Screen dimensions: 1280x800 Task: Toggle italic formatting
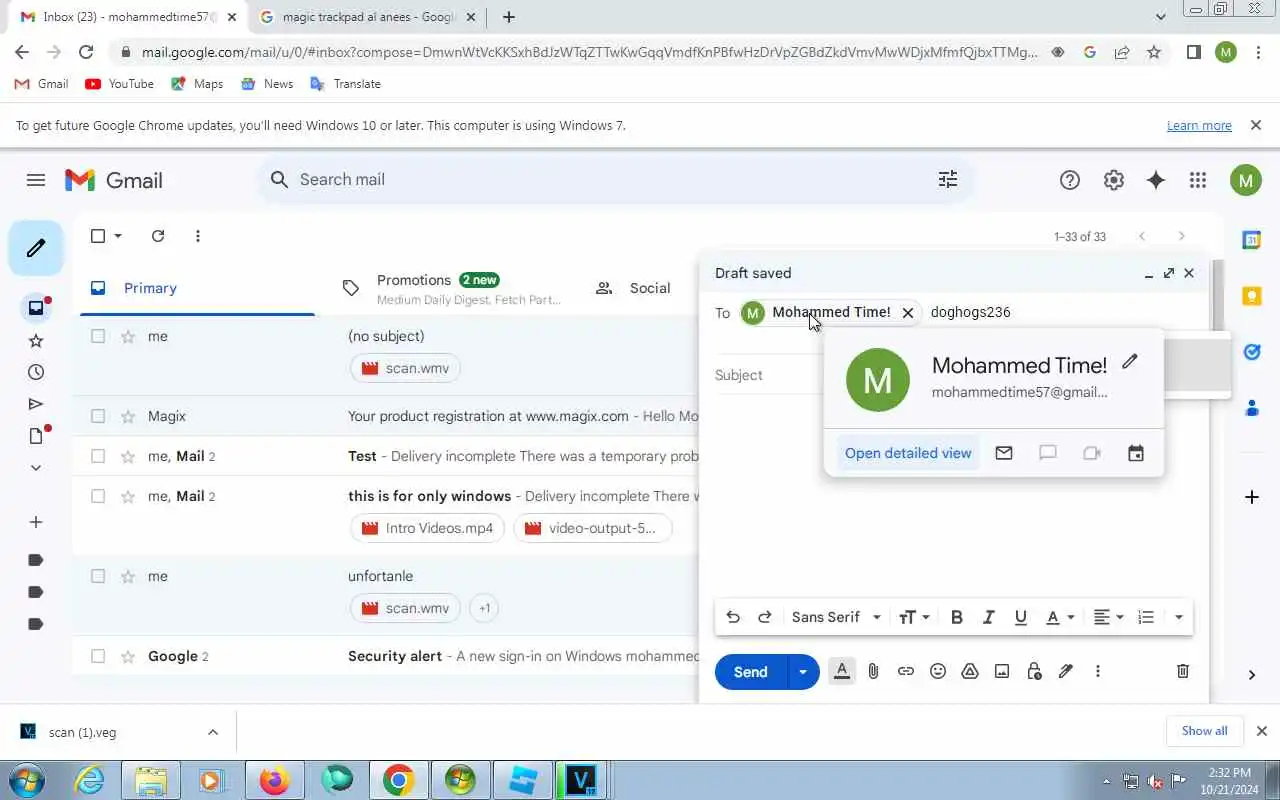click(x=989, y=617)
